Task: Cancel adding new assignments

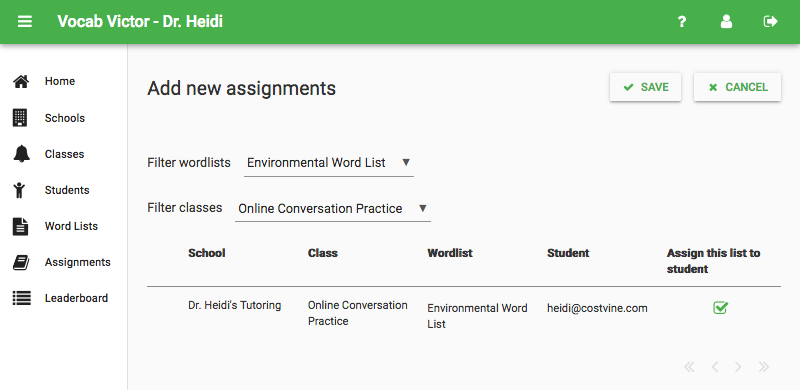Action: click(737, 87)
